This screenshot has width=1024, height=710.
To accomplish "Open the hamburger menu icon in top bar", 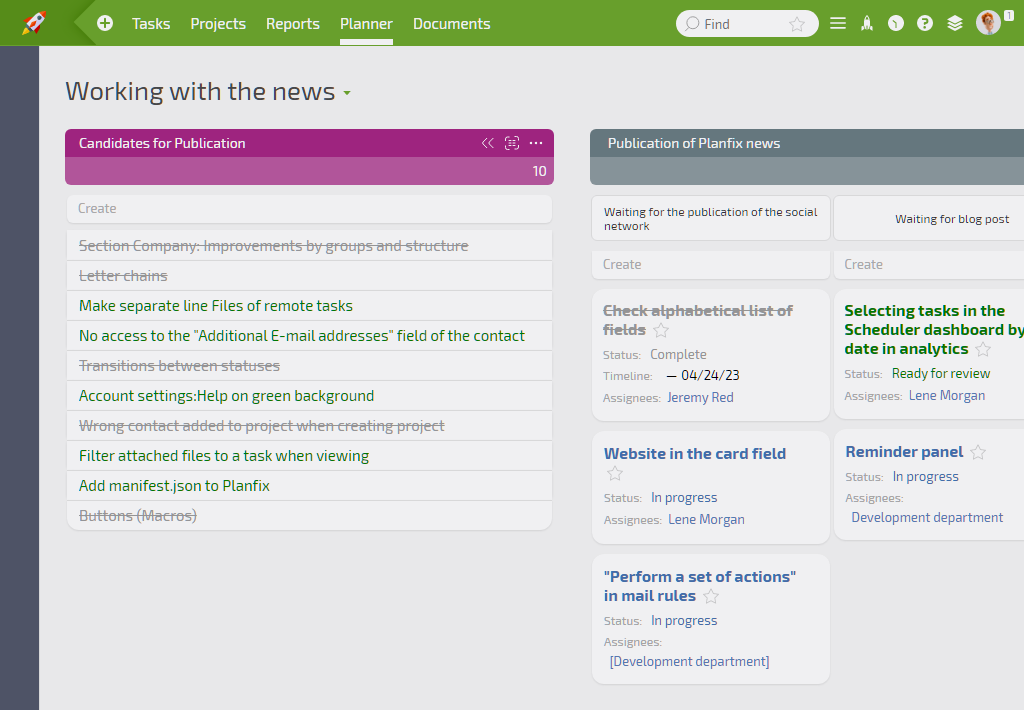I will (x=838, y=24).
